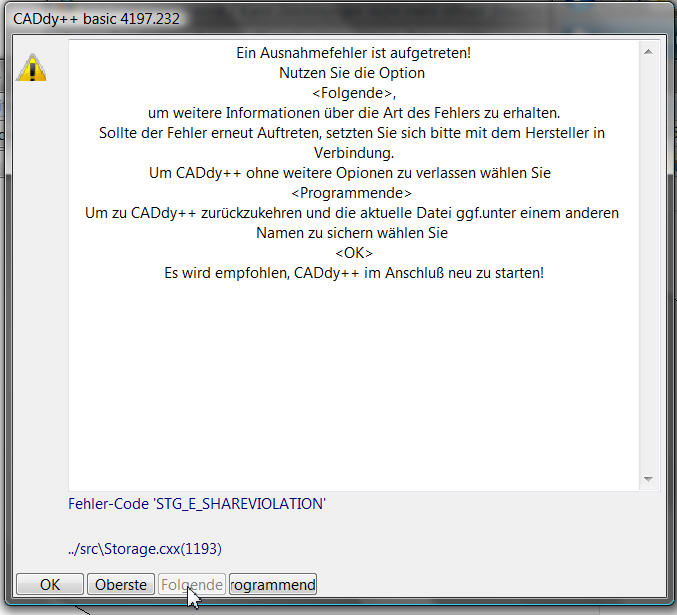
Task: Click the yellow warning triangle icon
Action: [x=32, y=68]
